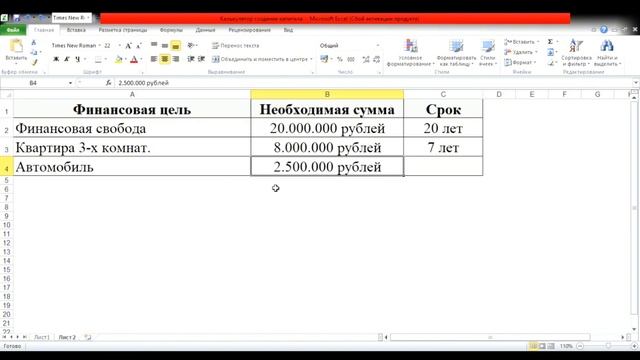
Task: Switch to Рецензирование ribbon tab
Action: click(250, 30)
